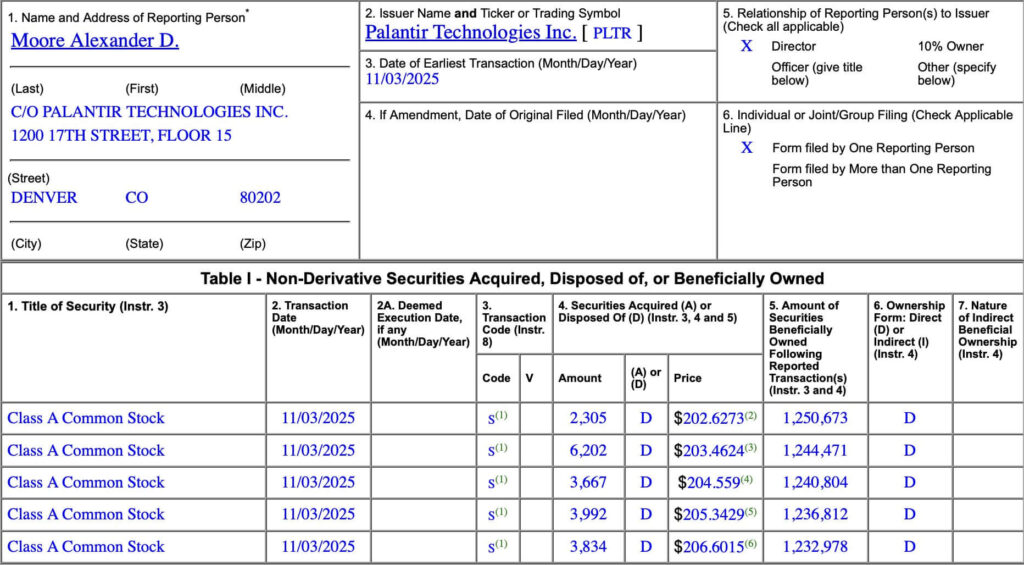The image size is (1024, 565).
Task: Open footnote 6 beside the $206.6015 price
Action: [x=751, y=543]
